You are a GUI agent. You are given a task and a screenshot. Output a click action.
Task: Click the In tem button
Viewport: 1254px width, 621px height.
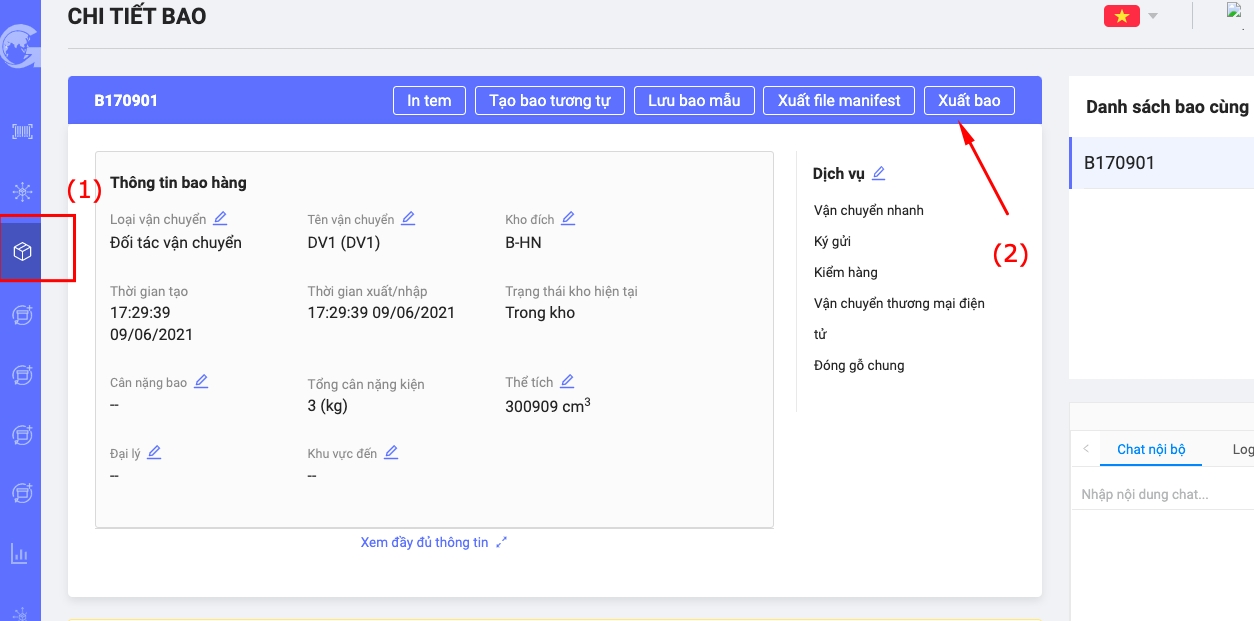pos(429,100)
